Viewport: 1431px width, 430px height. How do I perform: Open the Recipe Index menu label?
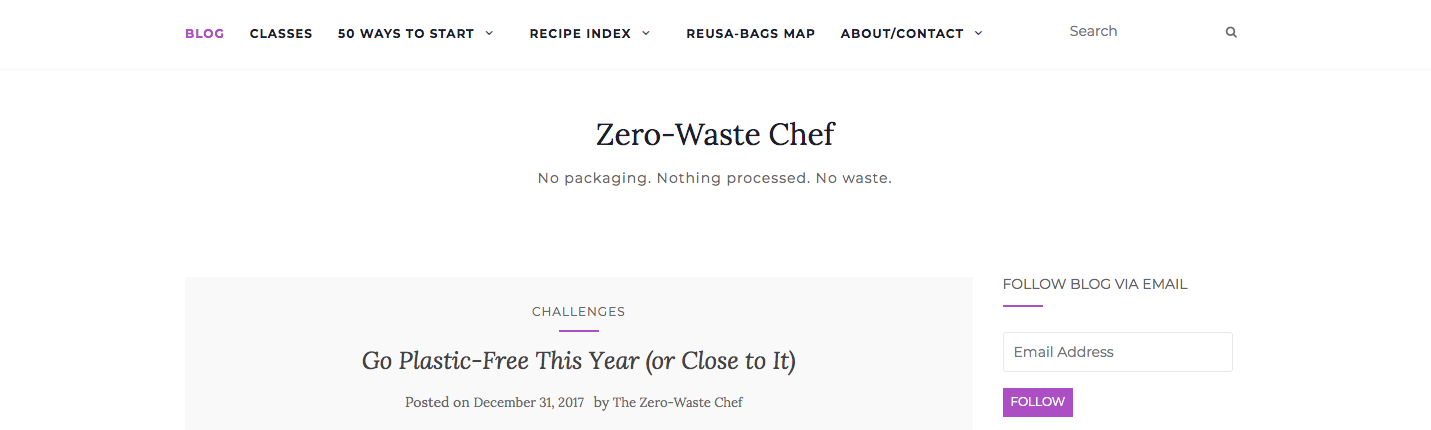click(x=580, y=33)
